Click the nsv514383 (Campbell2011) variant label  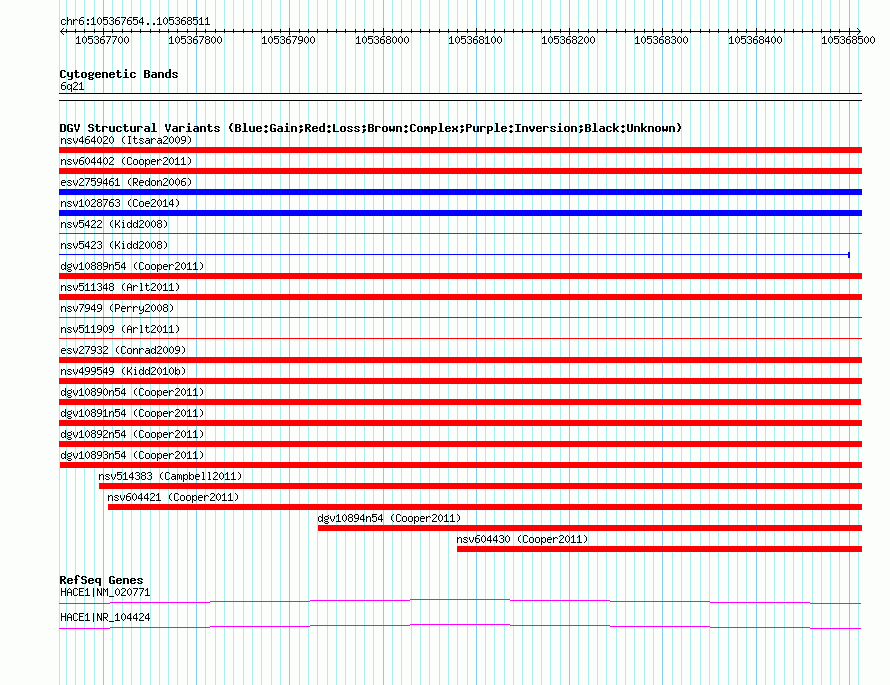coord(170,476)
